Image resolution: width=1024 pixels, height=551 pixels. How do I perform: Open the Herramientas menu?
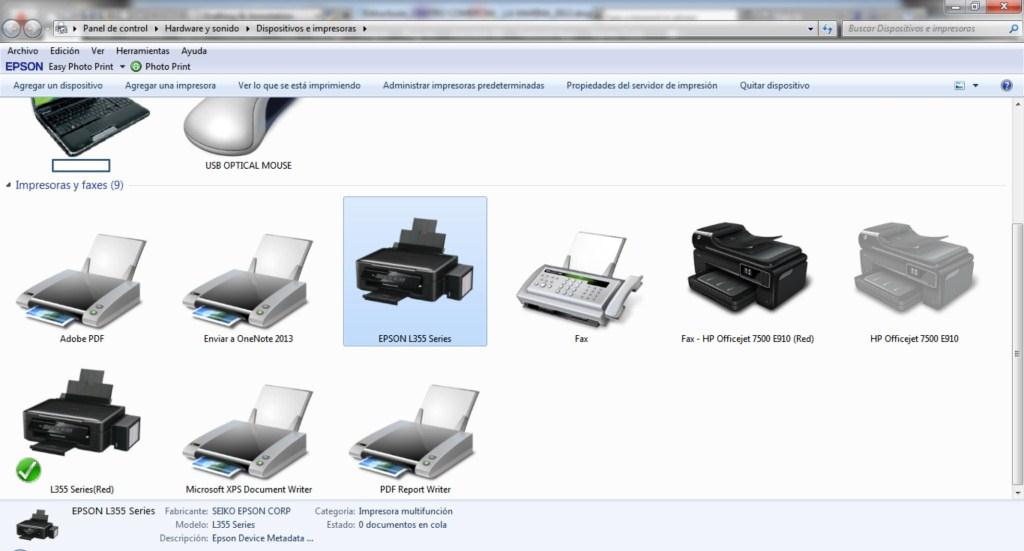[x=142, y=51]
